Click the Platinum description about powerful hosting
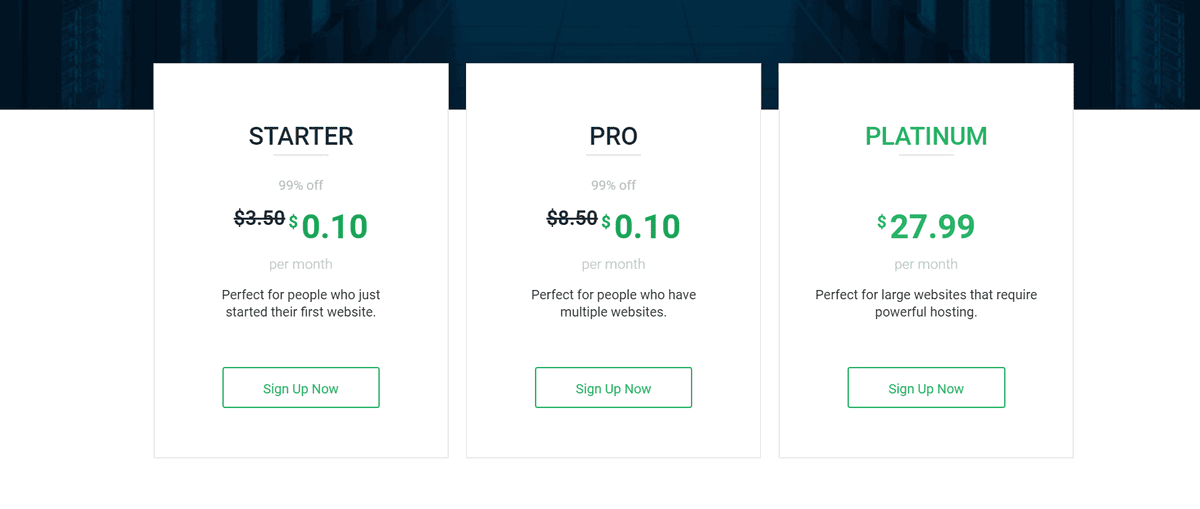Viewport: 1200px width, 509px height. pos(926,303)
